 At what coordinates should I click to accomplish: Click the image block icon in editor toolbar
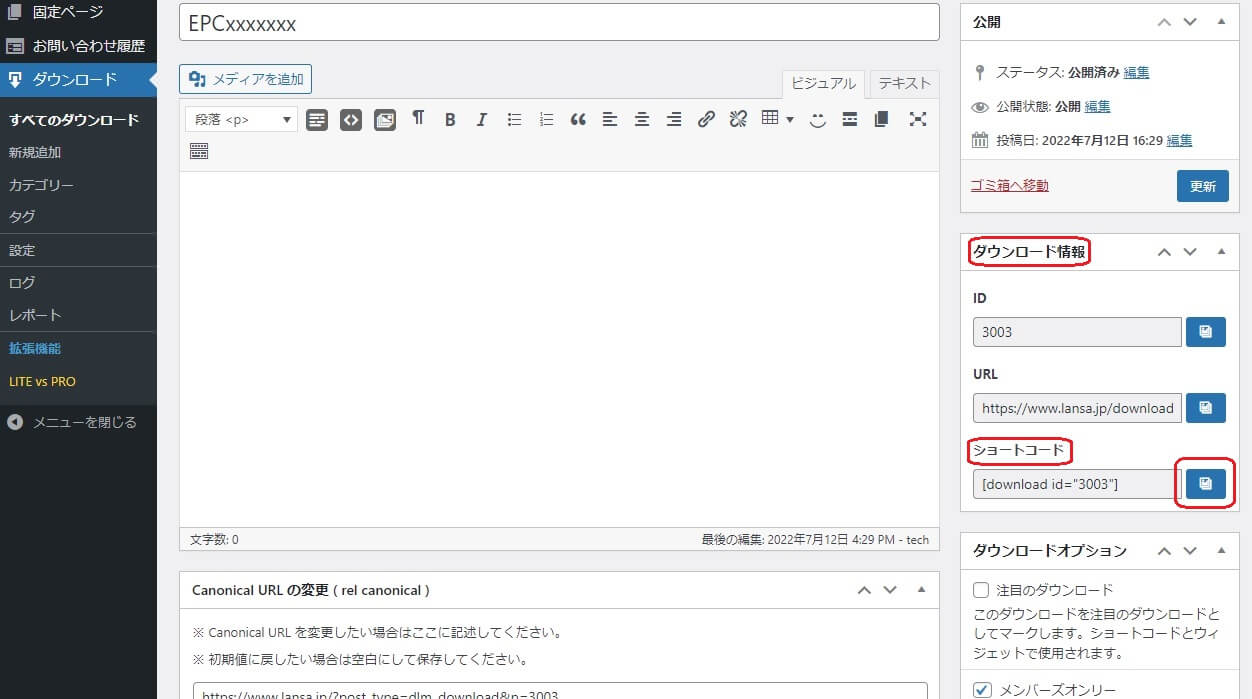click(385, 120)
